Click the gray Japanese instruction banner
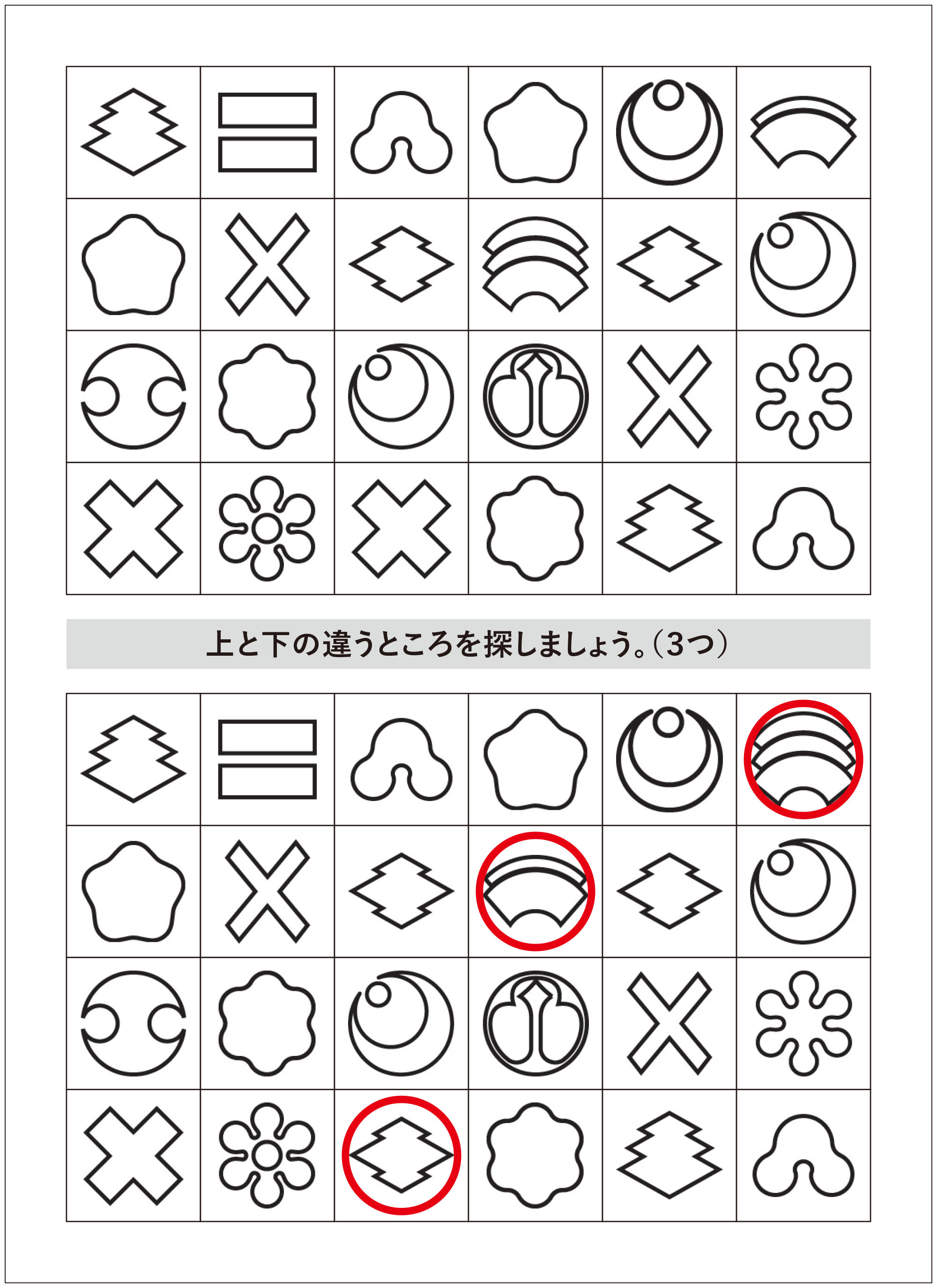Viewport: 937px width, 1288px height. (468, 644)
